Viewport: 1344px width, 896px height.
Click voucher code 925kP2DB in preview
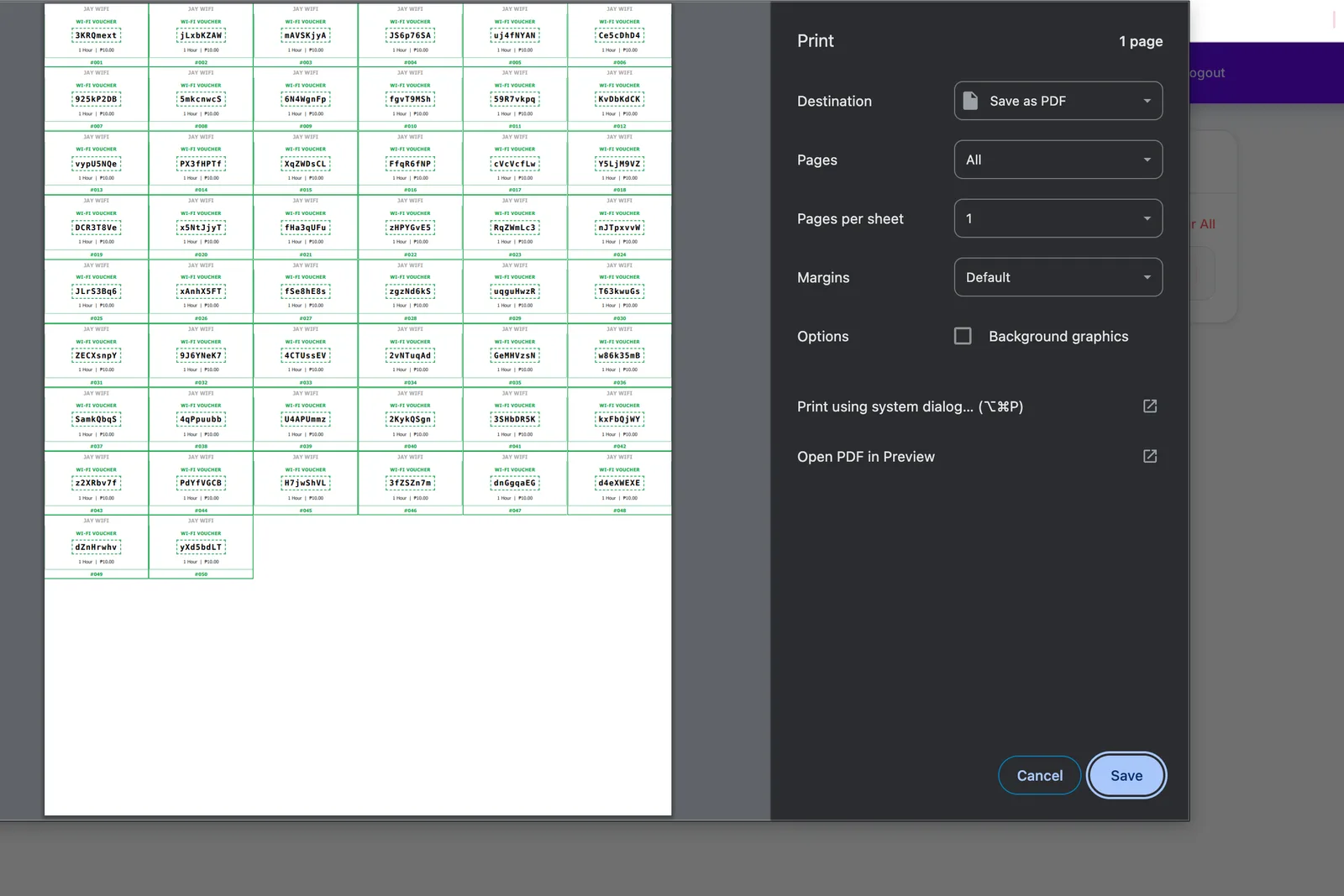[97, 99]
